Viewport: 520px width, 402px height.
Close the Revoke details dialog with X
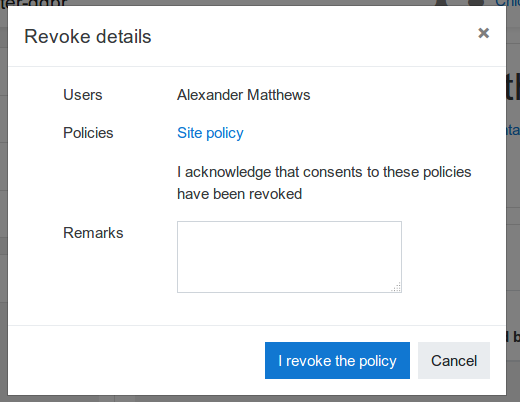pyautogui.click(x=483, y=33)
